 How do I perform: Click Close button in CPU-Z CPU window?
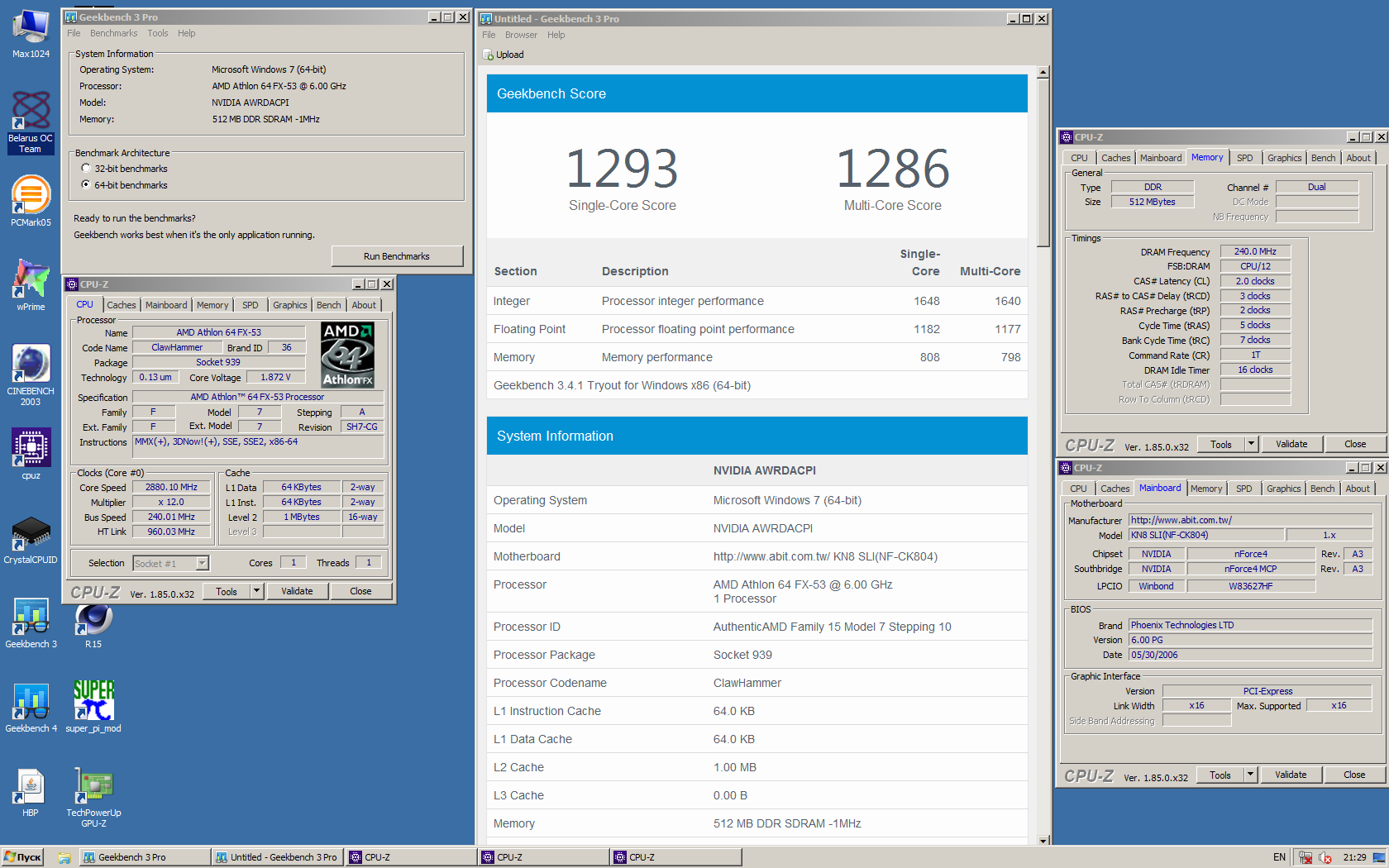360,591
